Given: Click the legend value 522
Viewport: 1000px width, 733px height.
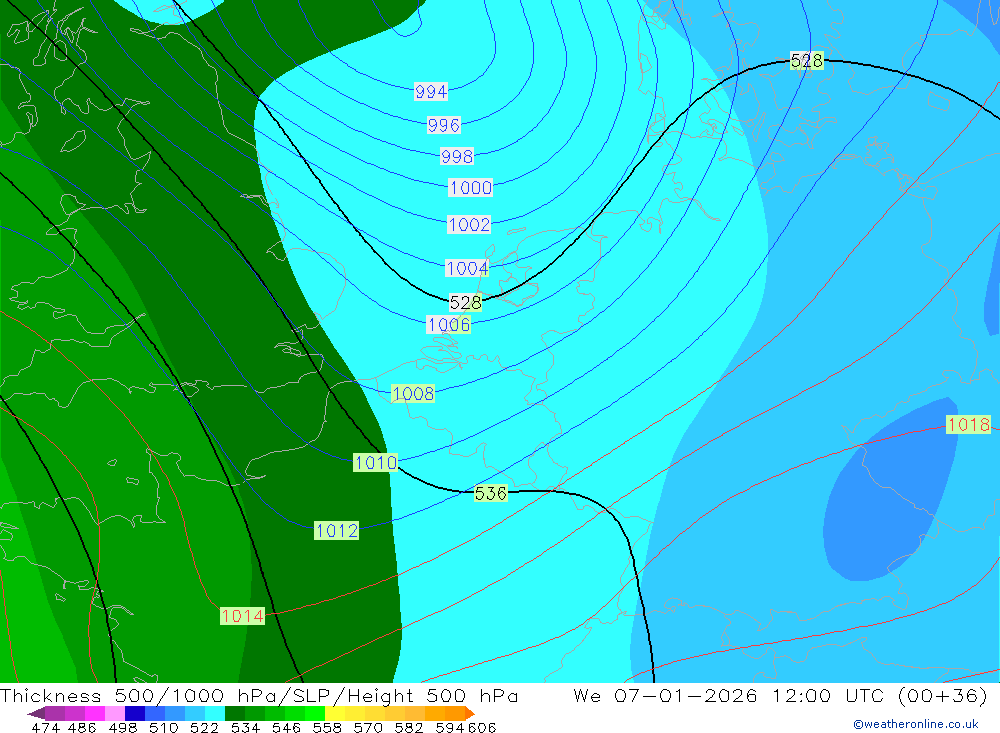Looking at the screenshot, I should [x=204, y=727].
